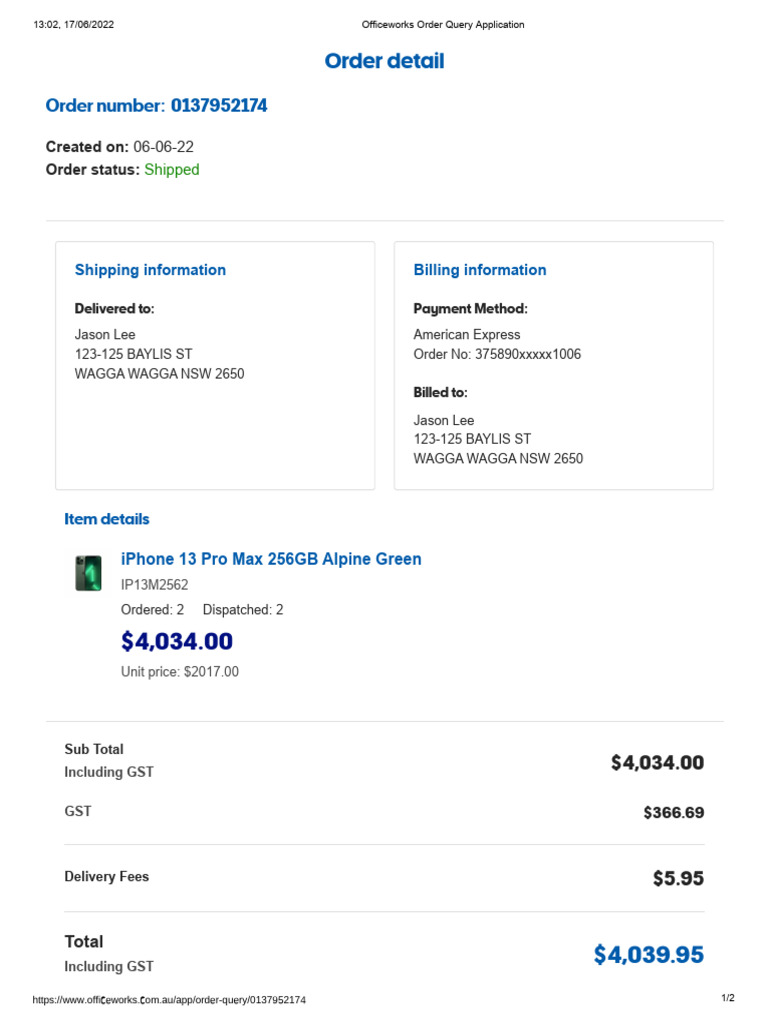Click the Billed to label
The width and height of the screenshot is (768, 1024).
440,392
